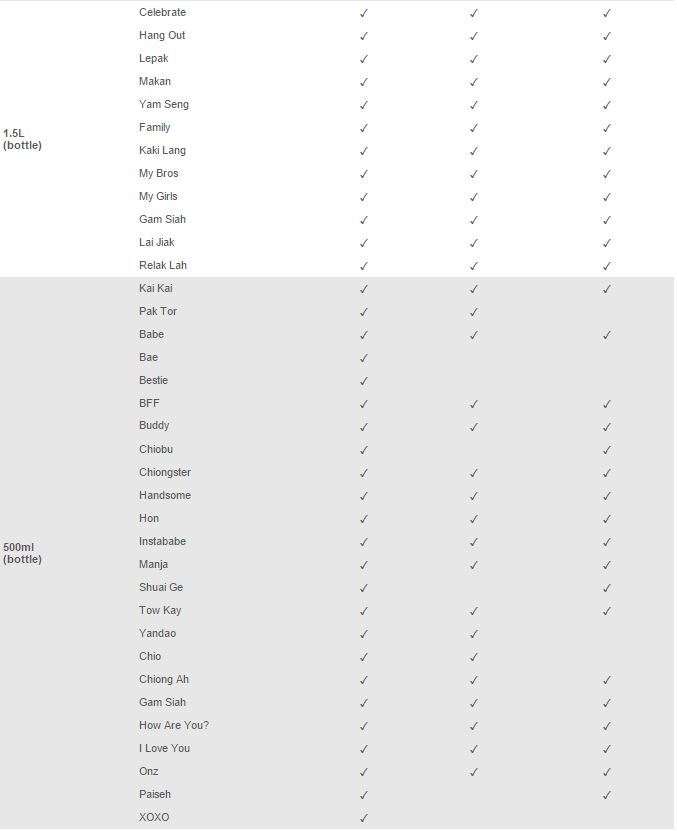Click the last-column checkmark for Shuai Ge
The image size is (677, 831).
[x=606, y=588]
